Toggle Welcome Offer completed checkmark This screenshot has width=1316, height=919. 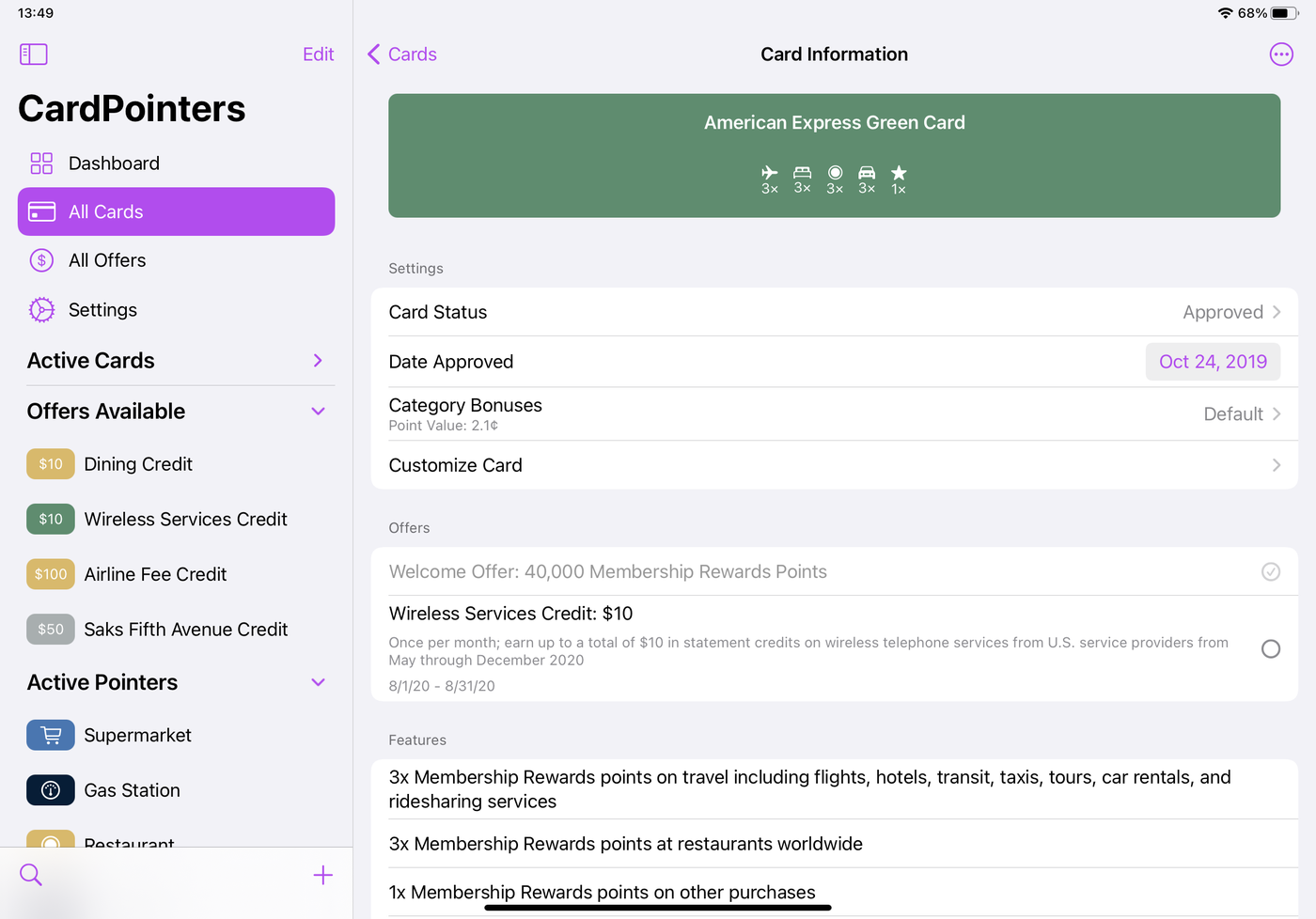tap(1271, 571)
